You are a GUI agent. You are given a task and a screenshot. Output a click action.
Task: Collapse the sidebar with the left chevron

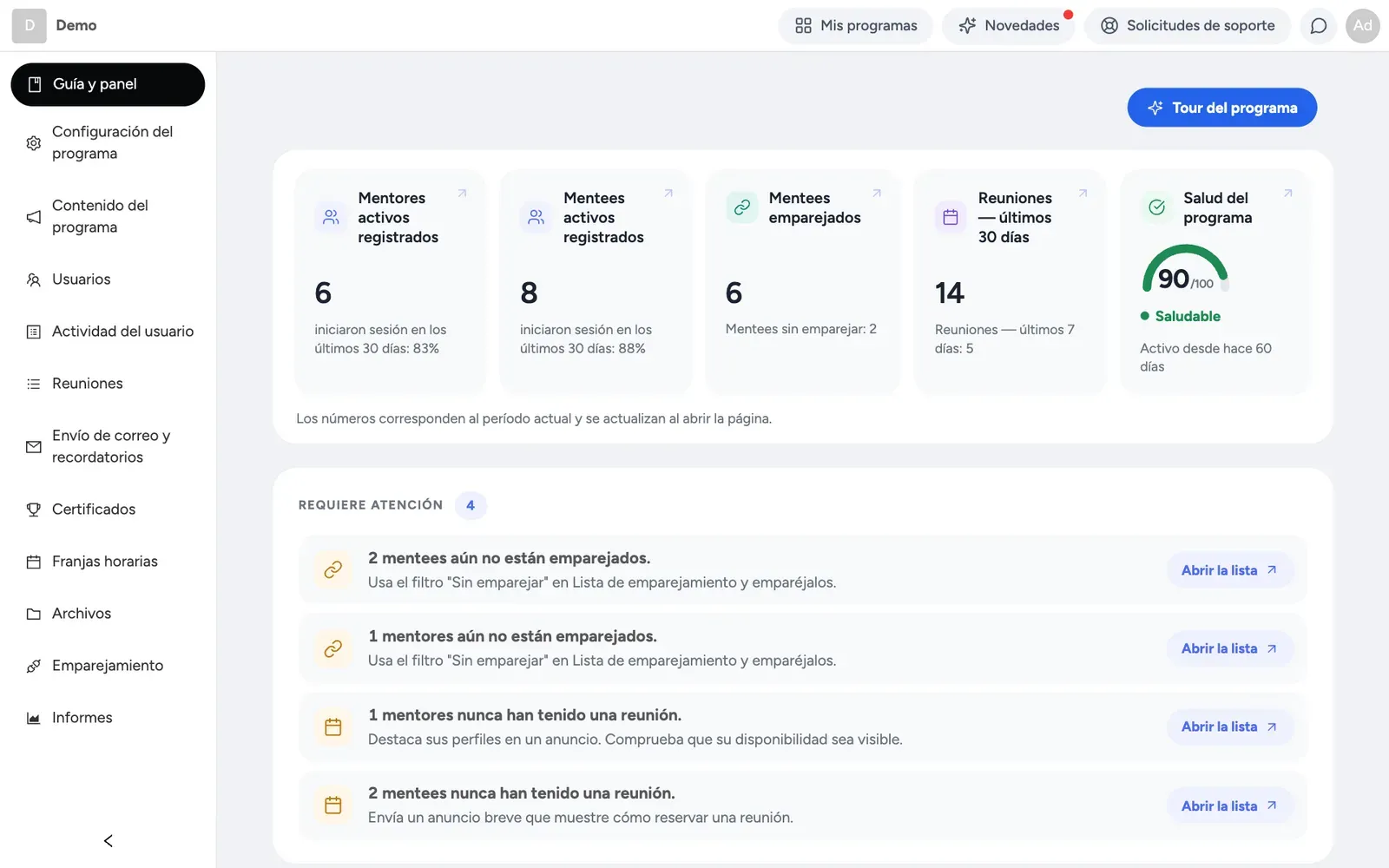pyautogui.click(x=108, y=840)
